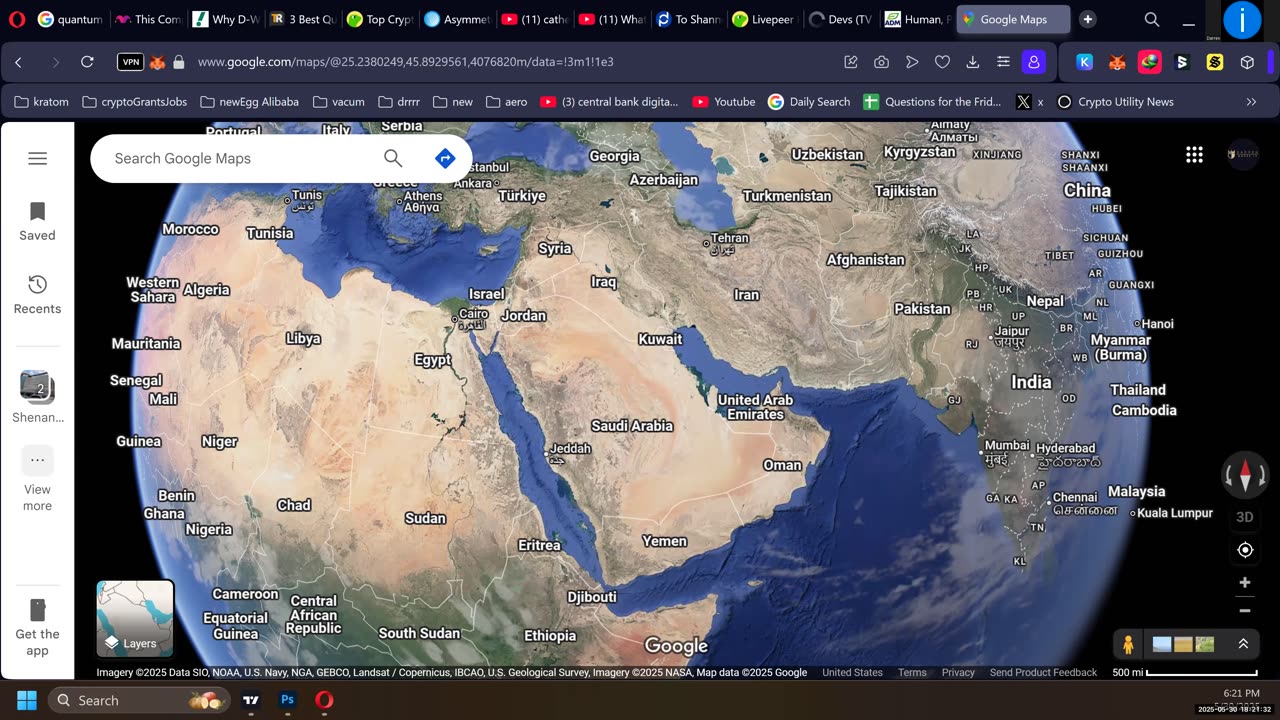
Task: Open Directions with blue arrow icon
Action: 445,158
